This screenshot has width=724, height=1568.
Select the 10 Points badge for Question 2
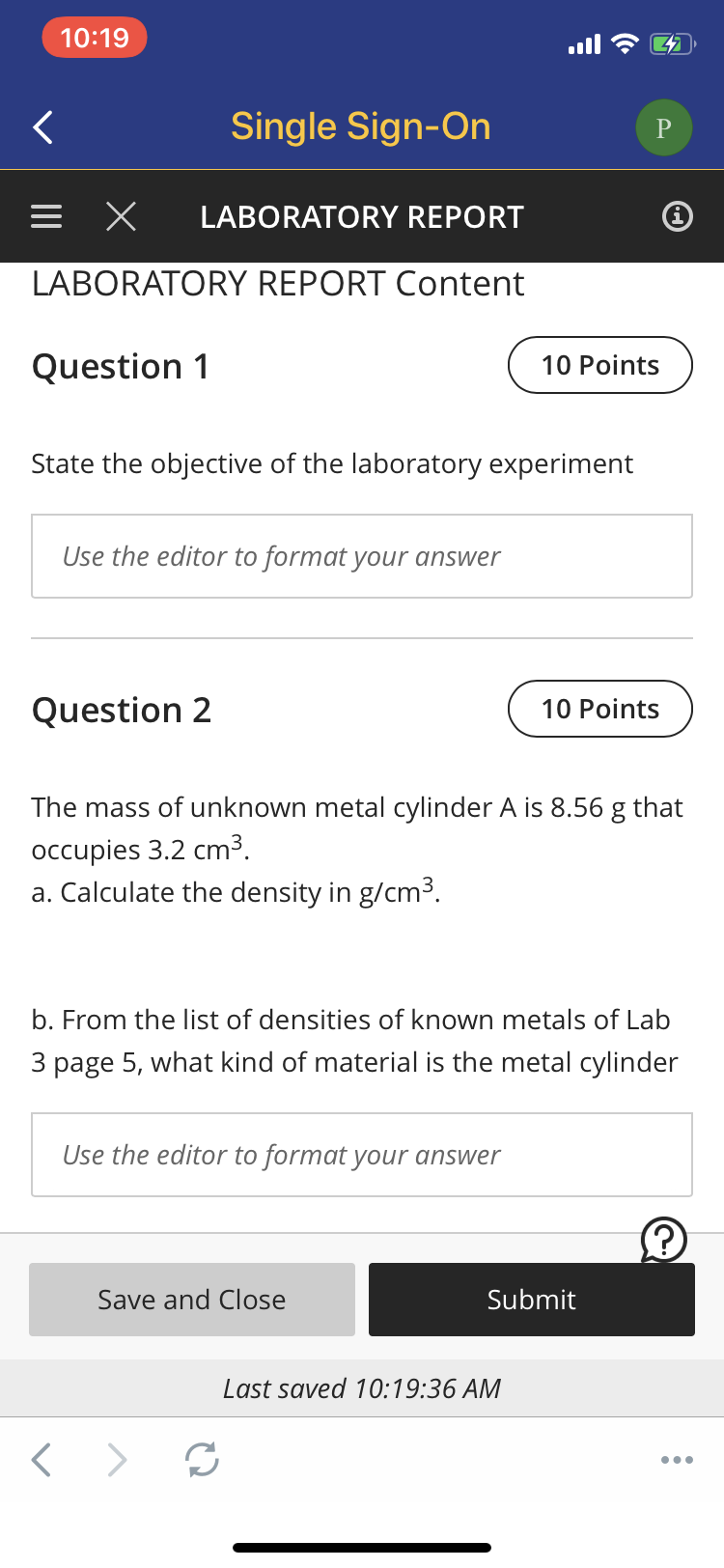click(600, 709)
